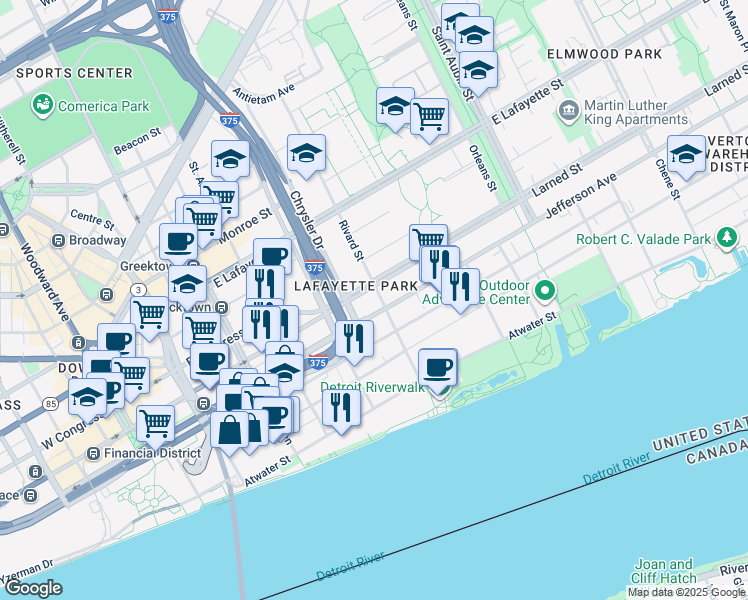Click the shopping bag marker near Atwater St

[x=229, y=434]
